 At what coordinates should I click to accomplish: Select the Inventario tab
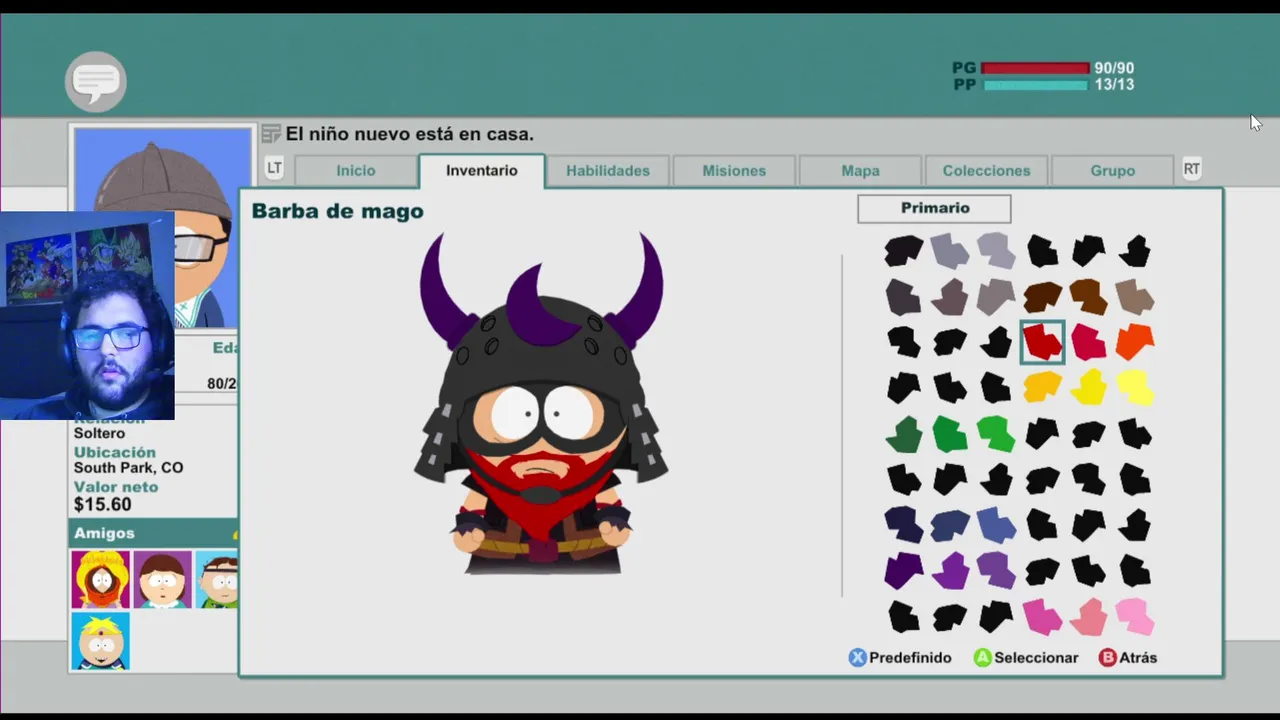(x=482, y=171)
